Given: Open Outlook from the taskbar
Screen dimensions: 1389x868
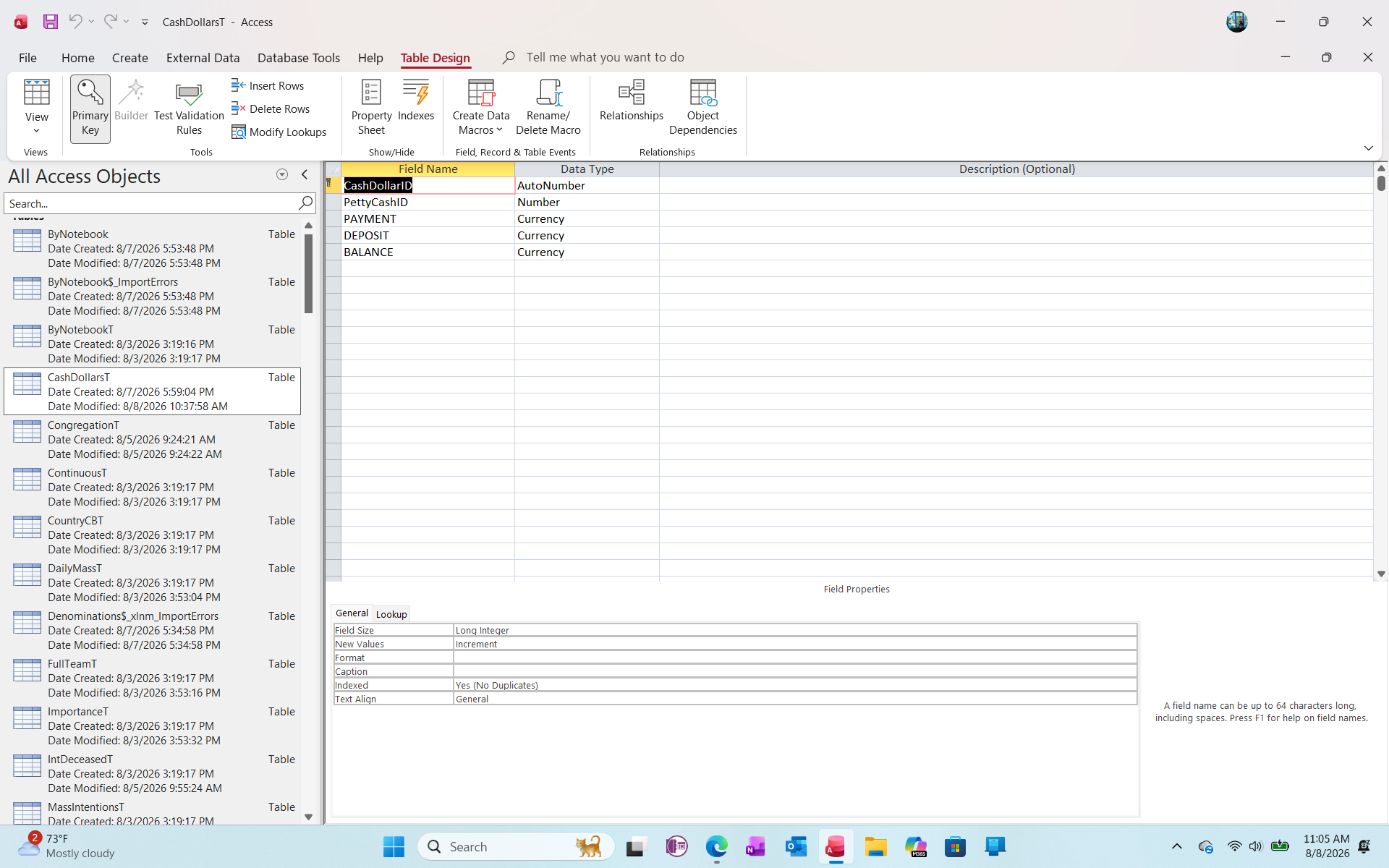Looking at the screenshot, I should (x=796, y=846).
